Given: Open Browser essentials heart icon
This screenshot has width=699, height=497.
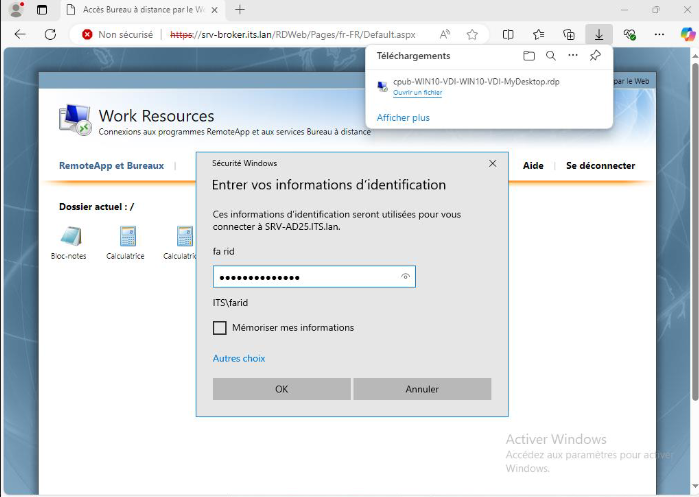Looking at the screenshot, I should coord(629,34).
